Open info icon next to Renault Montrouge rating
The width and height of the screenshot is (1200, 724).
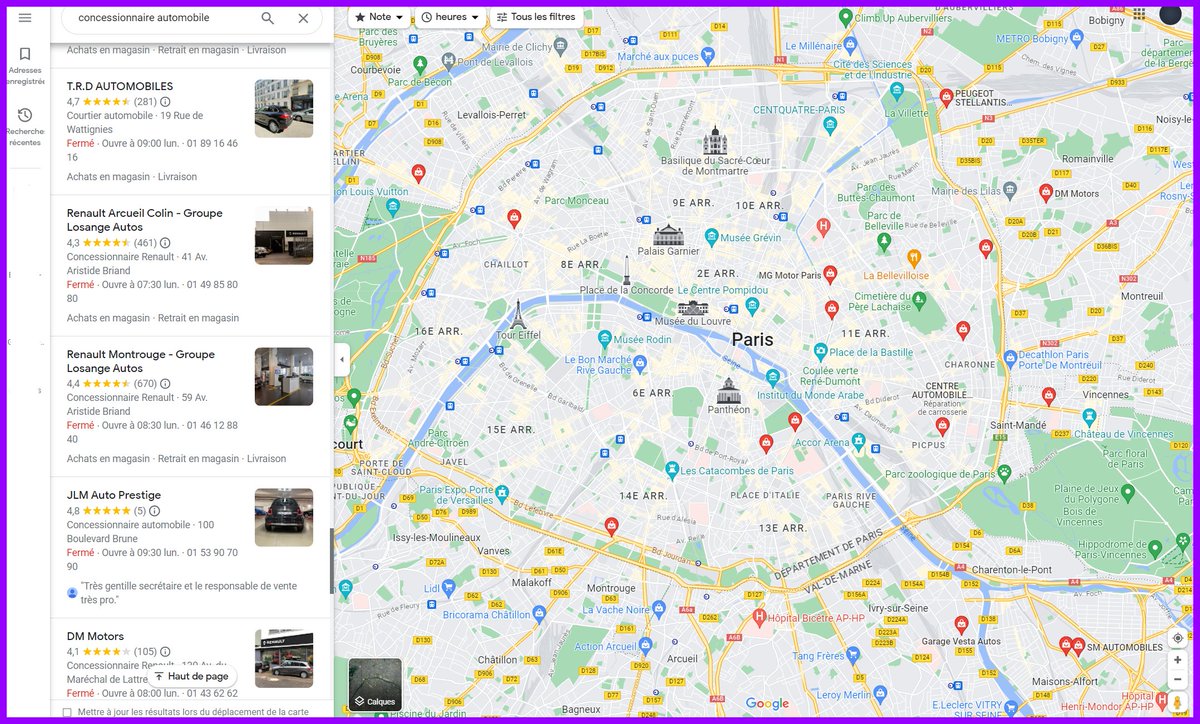[165, 384]
